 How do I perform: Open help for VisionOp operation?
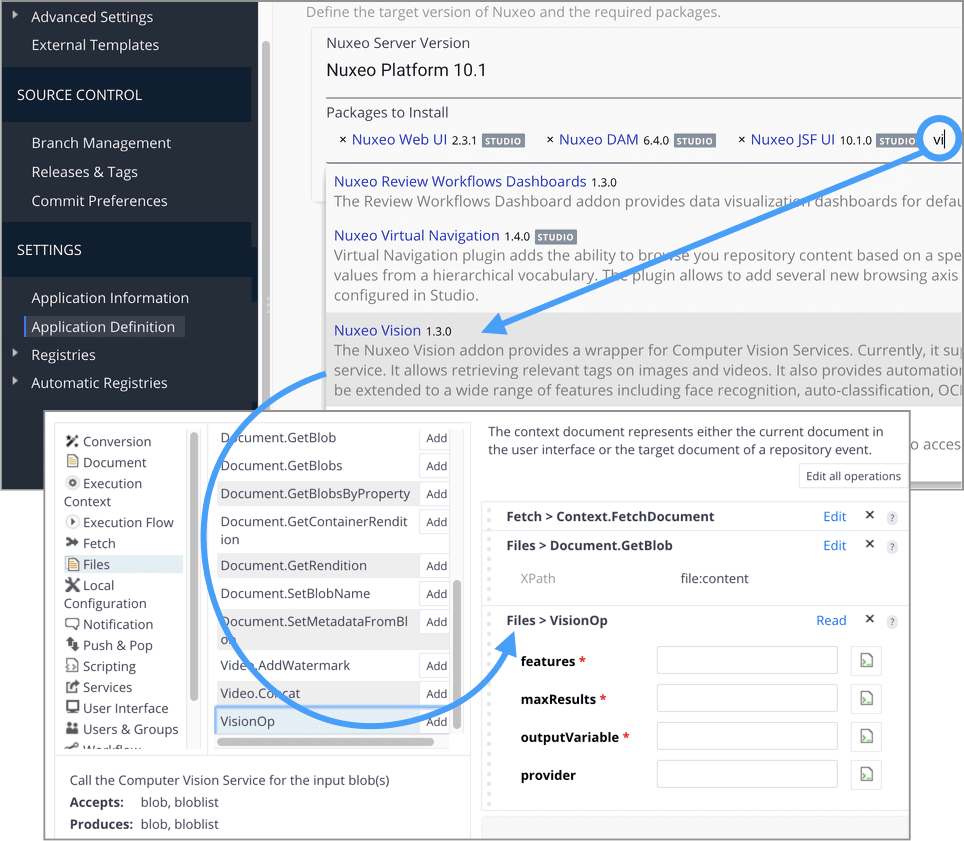[x=892, y=622]
